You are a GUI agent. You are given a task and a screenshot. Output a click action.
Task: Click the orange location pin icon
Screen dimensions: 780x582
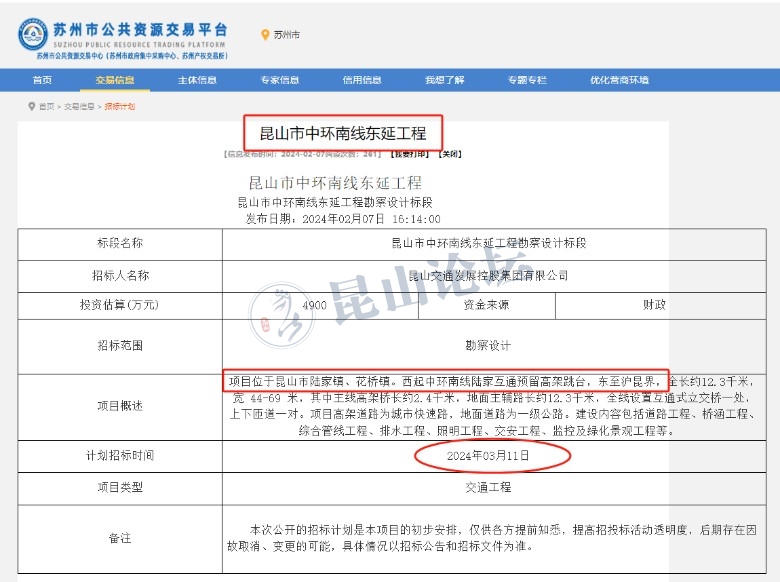[264, 35]
